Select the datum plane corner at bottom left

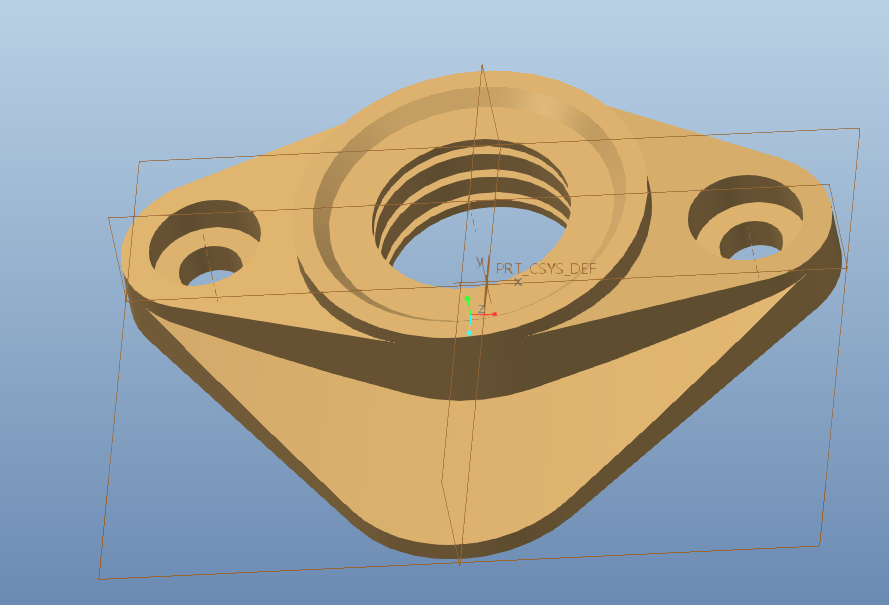coord(100,578)
